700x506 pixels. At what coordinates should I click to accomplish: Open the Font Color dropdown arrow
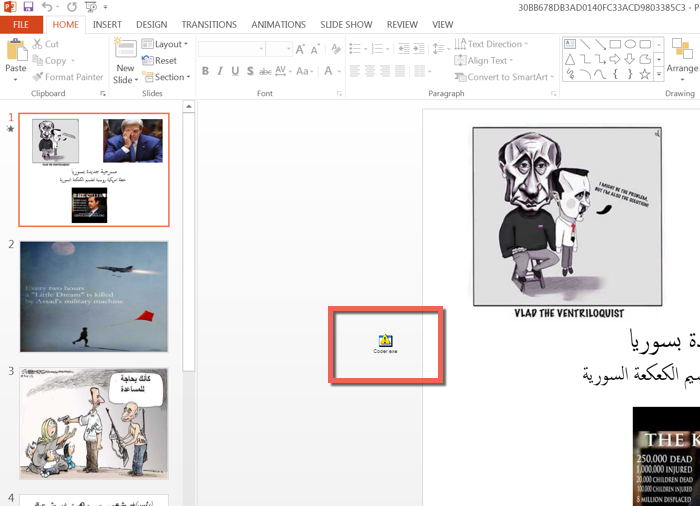point(339,71)
